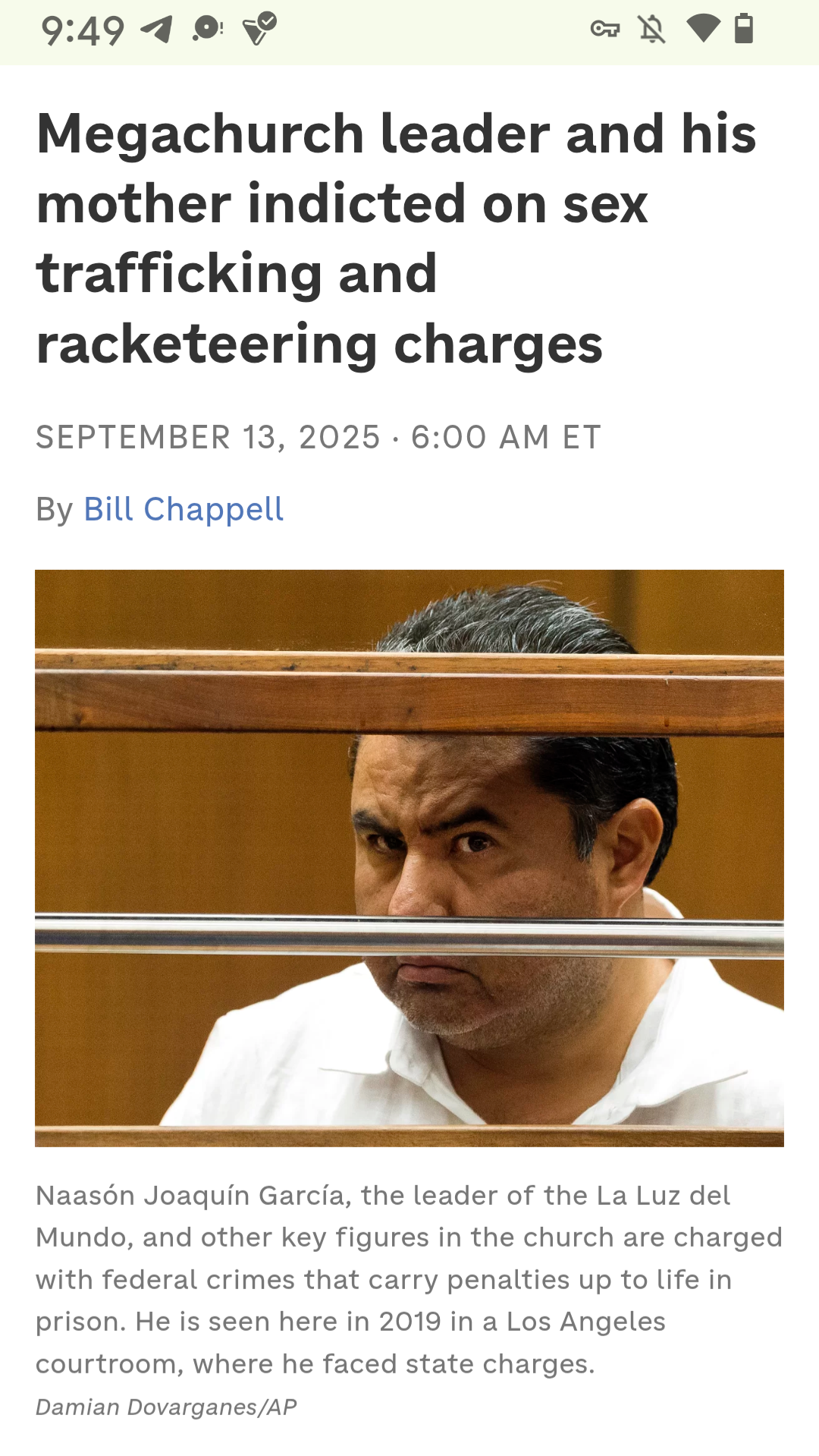Tap 'Naasón Joaquín García' in the caption
Image resolution: width=819 pixels, height=1456 pixels.
pyautogui.click(x=190, y=1195)
